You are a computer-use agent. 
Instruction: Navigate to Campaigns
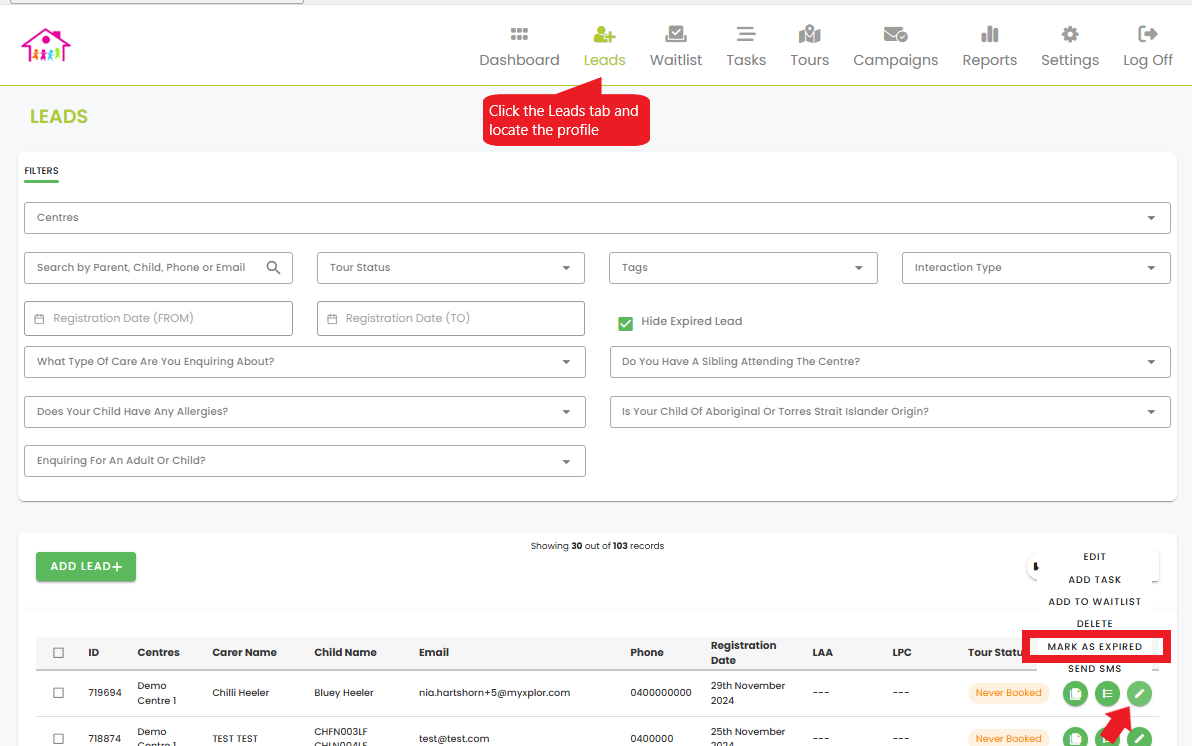(896, 46)
